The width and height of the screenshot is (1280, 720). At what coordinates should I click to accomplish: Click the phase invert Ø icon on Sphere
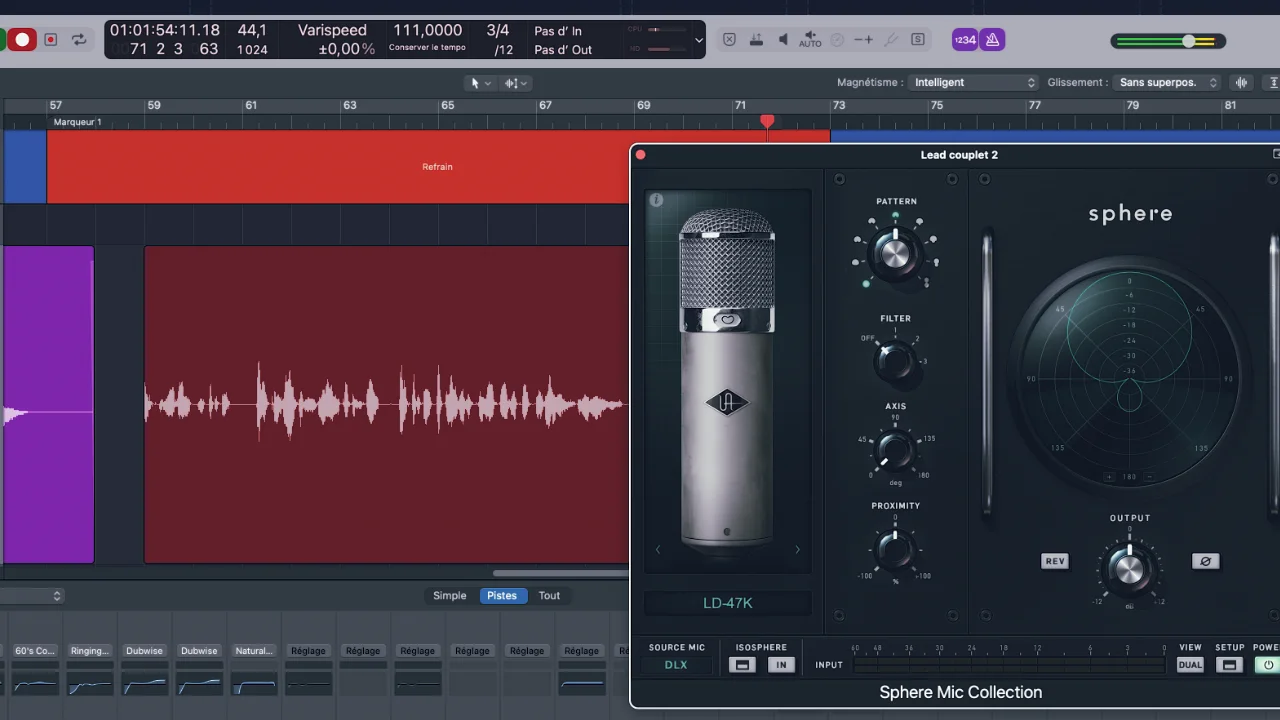(1205, 561)
